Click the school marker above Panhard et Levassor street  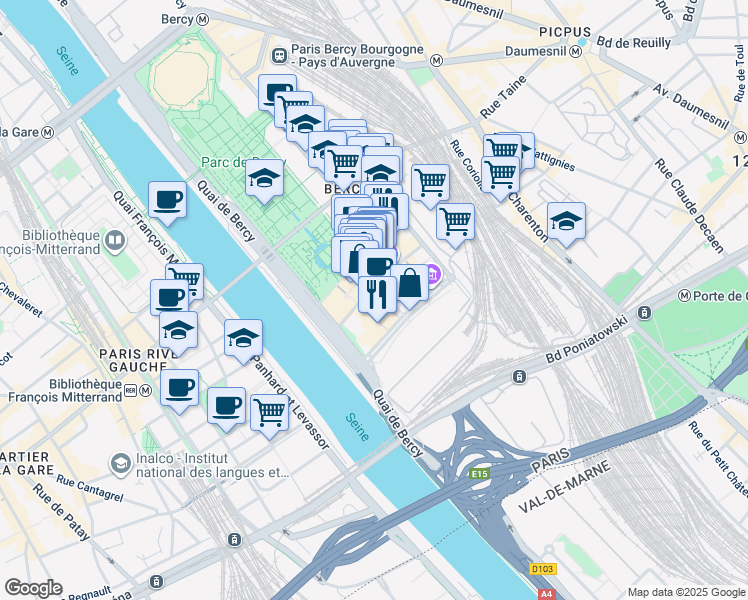pyautogui.click(x=243, y=342)
